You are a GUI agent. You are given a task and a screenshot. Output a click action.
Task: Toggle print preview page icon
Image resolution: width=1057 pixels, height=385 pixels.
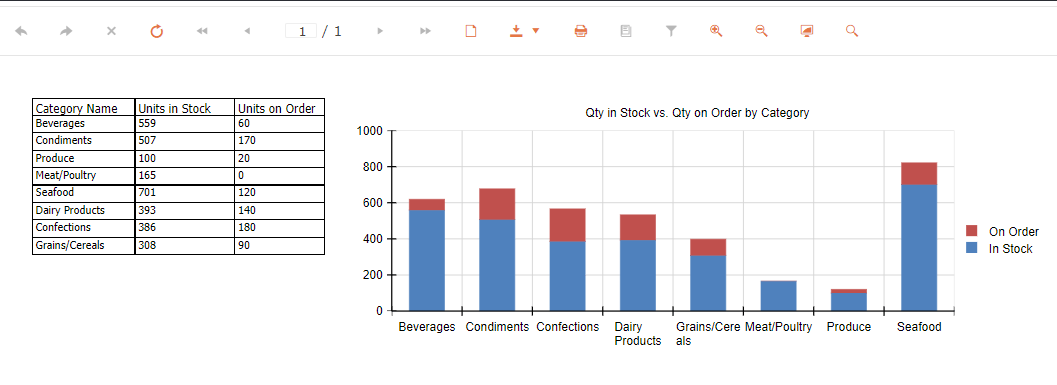(x=471, y=31)
